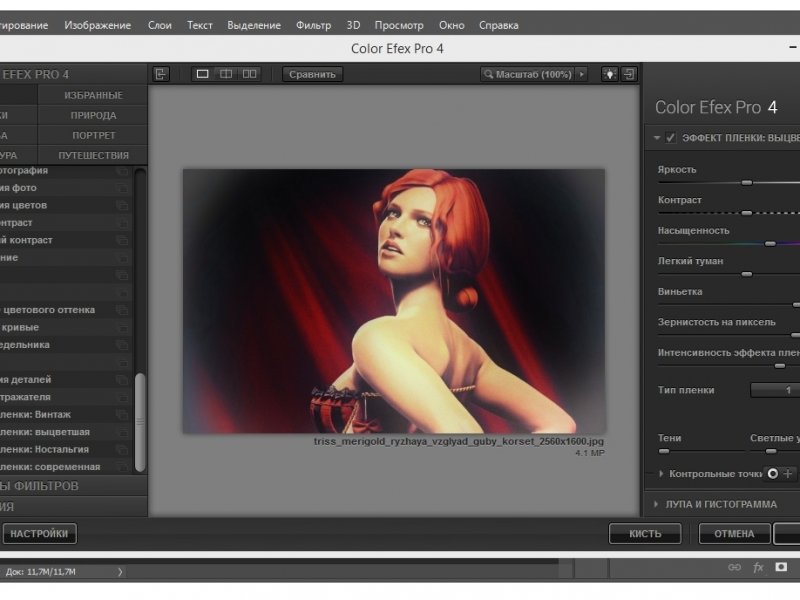Adjust the Насыщенность slider handle
Screen dimensions: 800x600
click(x=770, y=243)
